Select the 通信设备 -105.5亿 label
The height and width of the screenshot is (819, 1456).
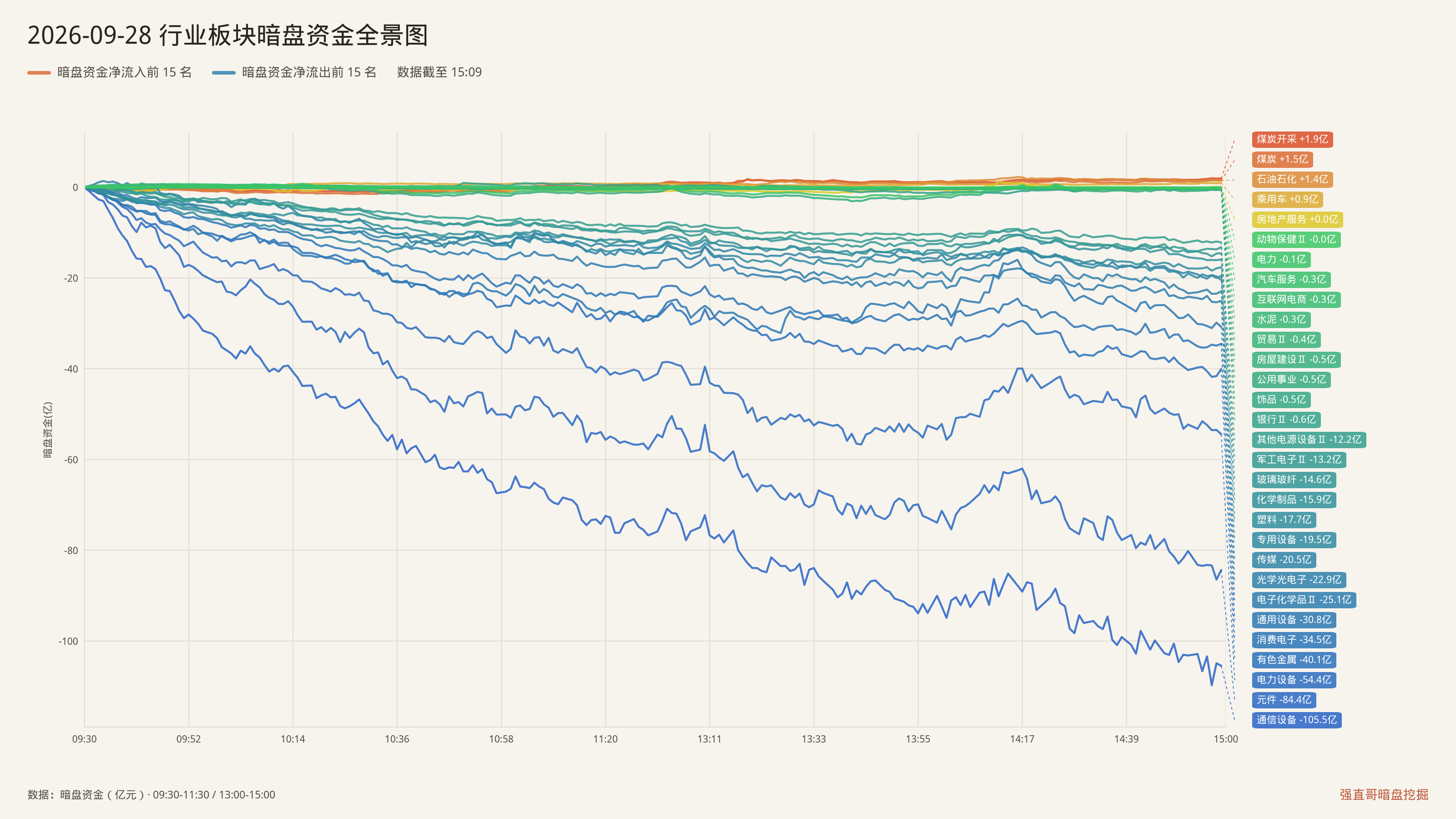pyautogui.click(x=1297, y=720)
